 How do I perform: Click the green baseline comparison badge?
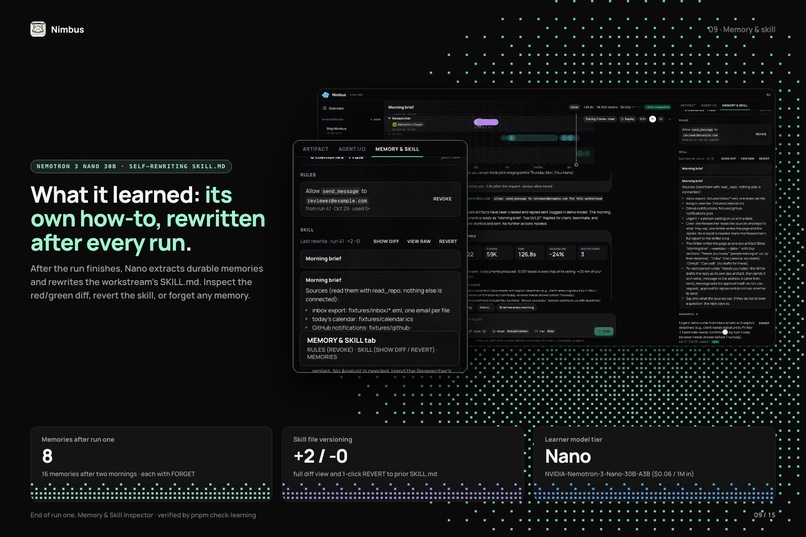[x=658, y=107]
